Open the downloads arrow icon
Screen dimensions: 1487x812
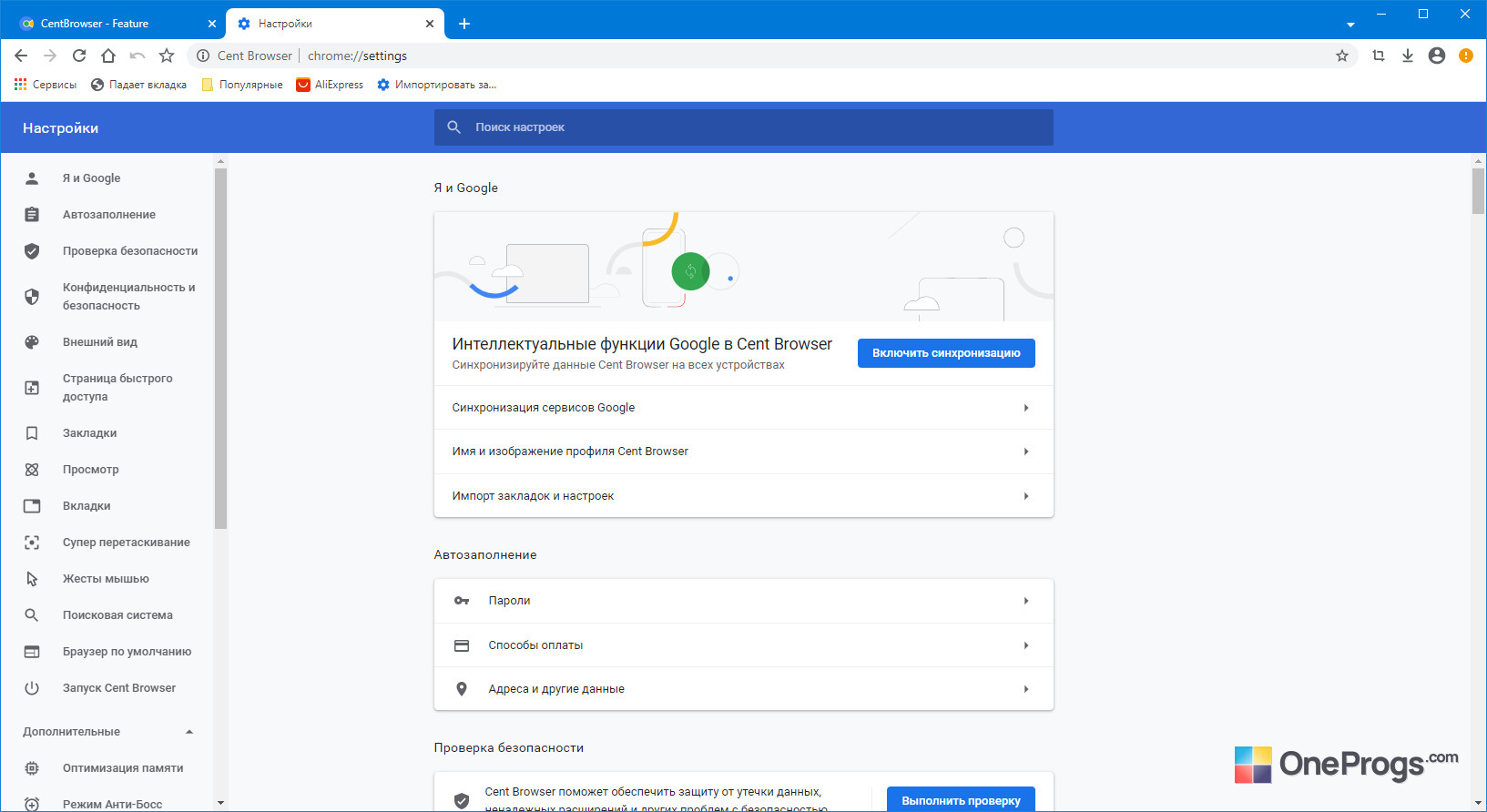coord(1408,56)
